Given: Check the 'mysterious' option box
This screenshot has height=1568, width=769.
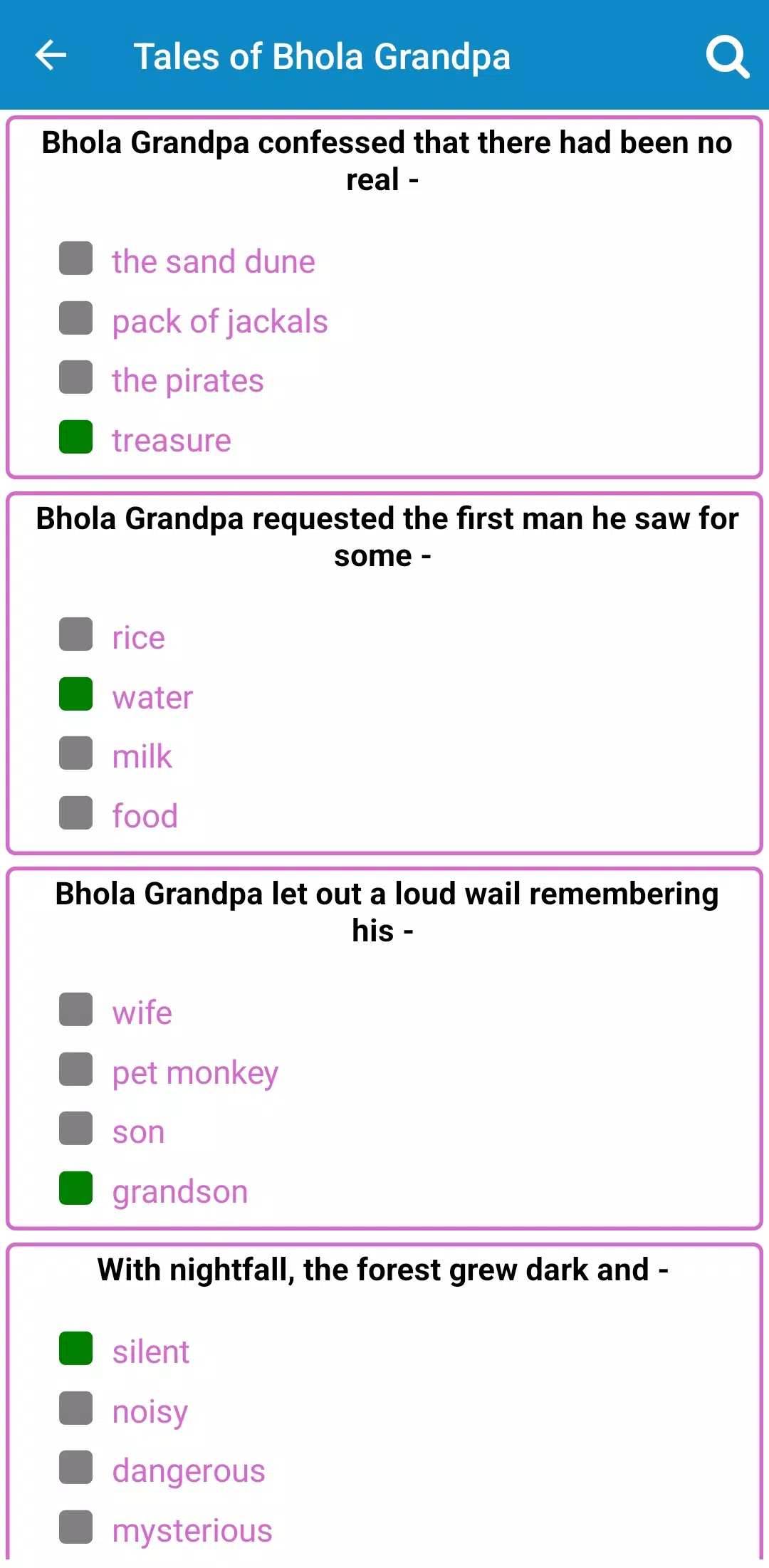Looking at the screenshot, I should coord(76,1527).
